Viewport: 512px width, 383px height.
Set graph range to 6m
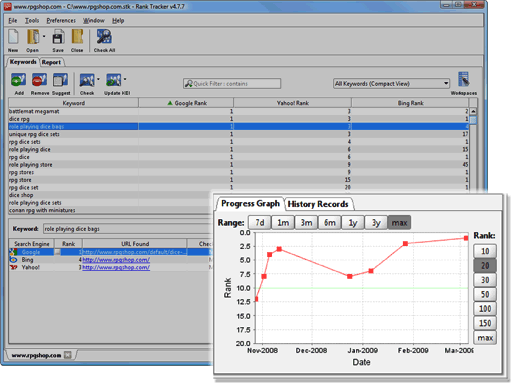tap(330, 223)
